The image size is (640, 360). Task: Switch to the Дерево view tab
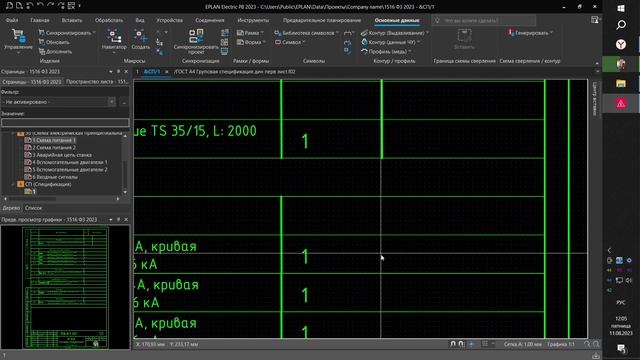pos(11,208)
